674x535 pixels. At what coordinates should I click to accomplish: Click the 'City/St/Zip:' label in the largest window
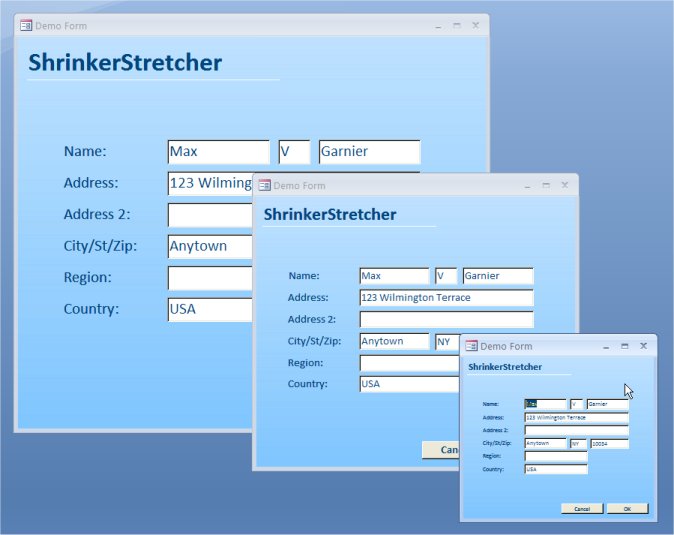click(x=100, y=246)
